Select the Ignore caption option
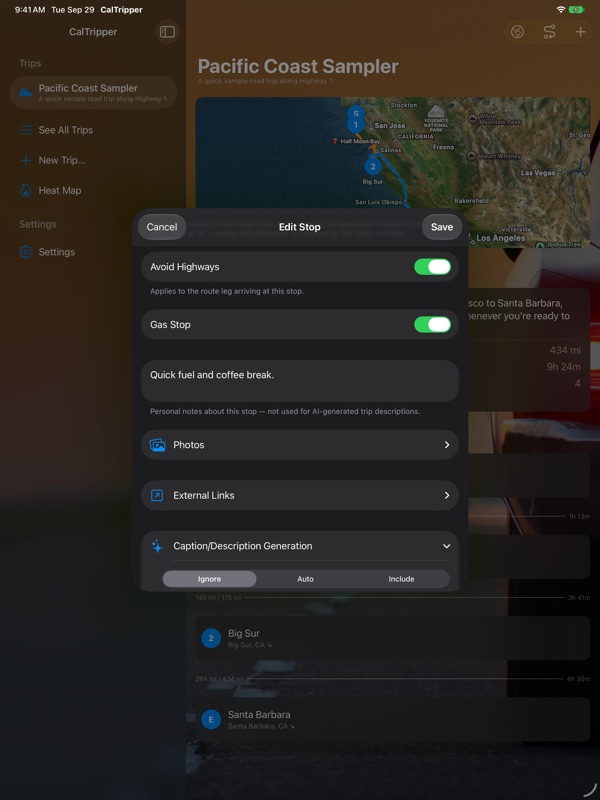Screen dimensions: 600x800 tap(210, 579)
